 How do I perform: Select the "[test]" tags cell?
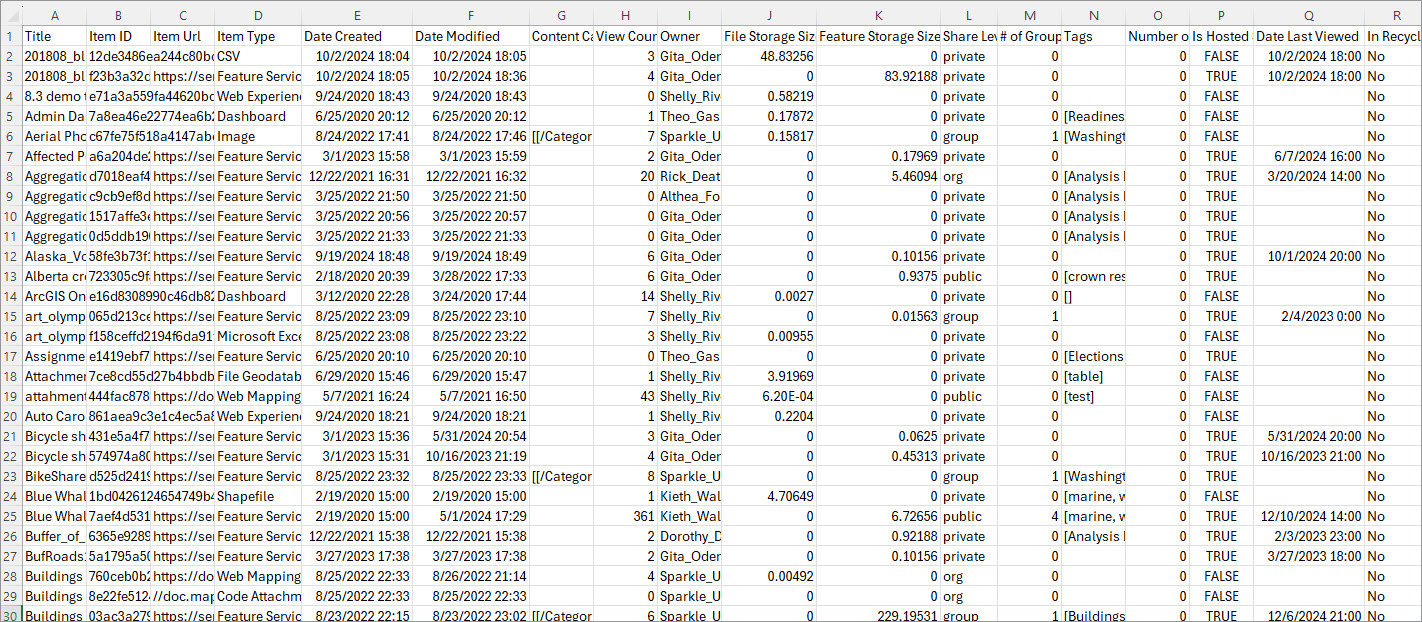(x=1093, y=396)
